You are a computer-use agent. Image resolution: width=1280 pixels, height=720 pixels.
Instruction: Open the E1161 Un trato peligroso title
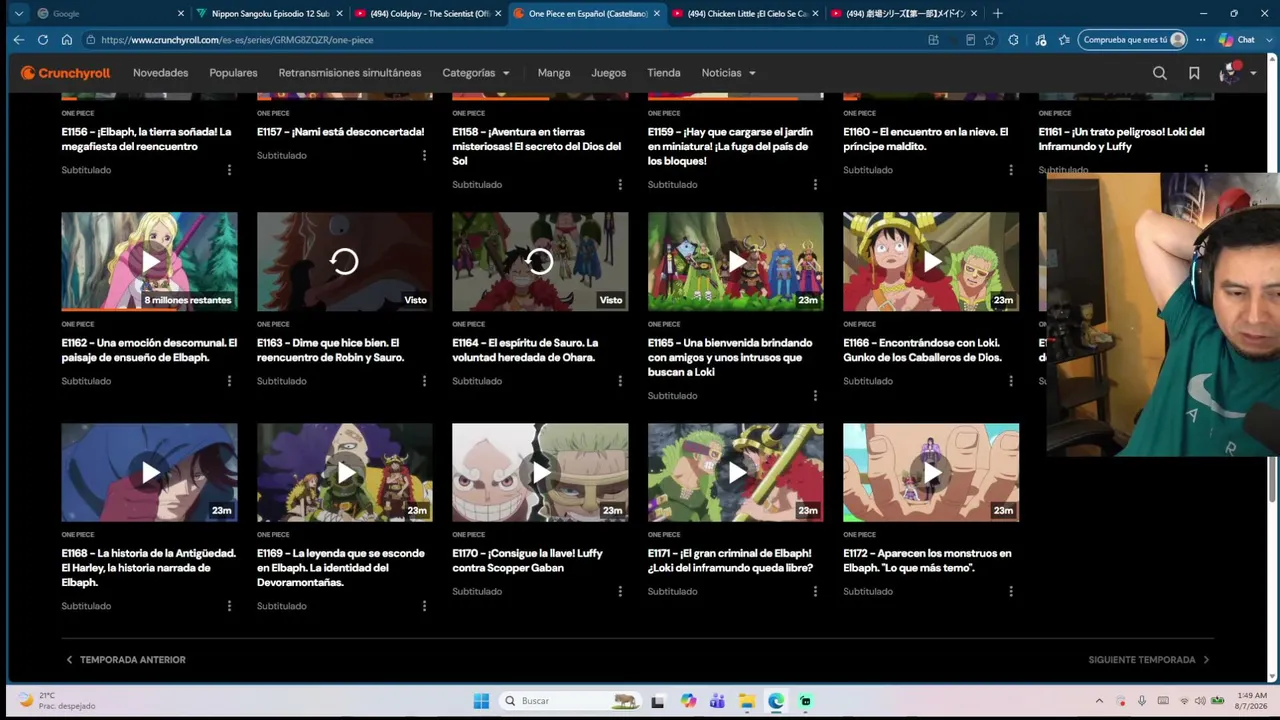point(1121,139)
